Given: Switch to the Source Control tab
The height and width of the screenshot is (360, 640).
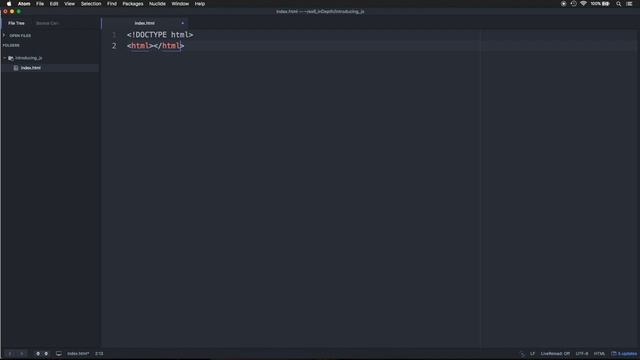Looking at the screenshot, I should coord(47,23).
